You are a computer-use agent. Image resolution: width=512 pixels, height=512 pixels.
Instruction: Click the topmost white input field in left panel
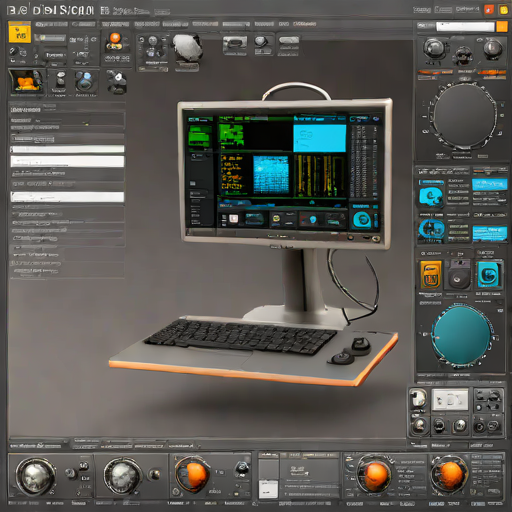(x=67, y=149)
